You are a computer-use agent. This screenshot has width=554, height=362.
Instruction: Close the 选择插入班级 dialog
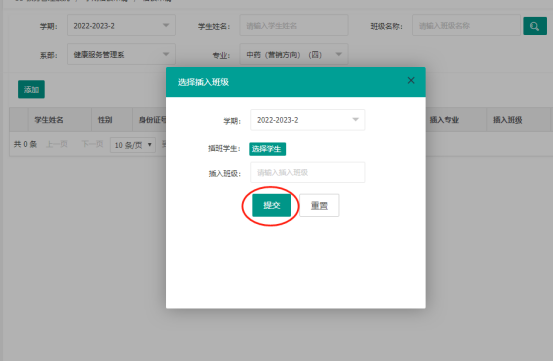tap(411, 81)
